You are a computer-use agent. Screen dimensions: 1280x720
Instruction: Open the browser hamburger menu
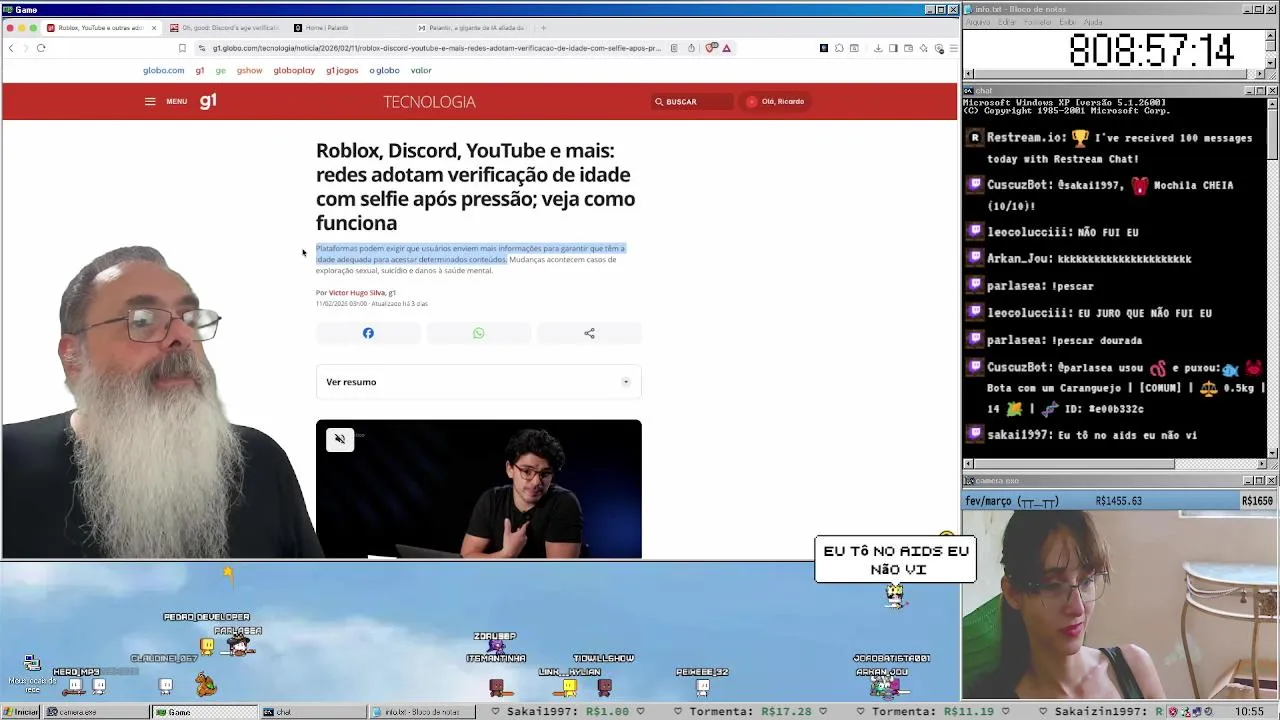[953, 48]
